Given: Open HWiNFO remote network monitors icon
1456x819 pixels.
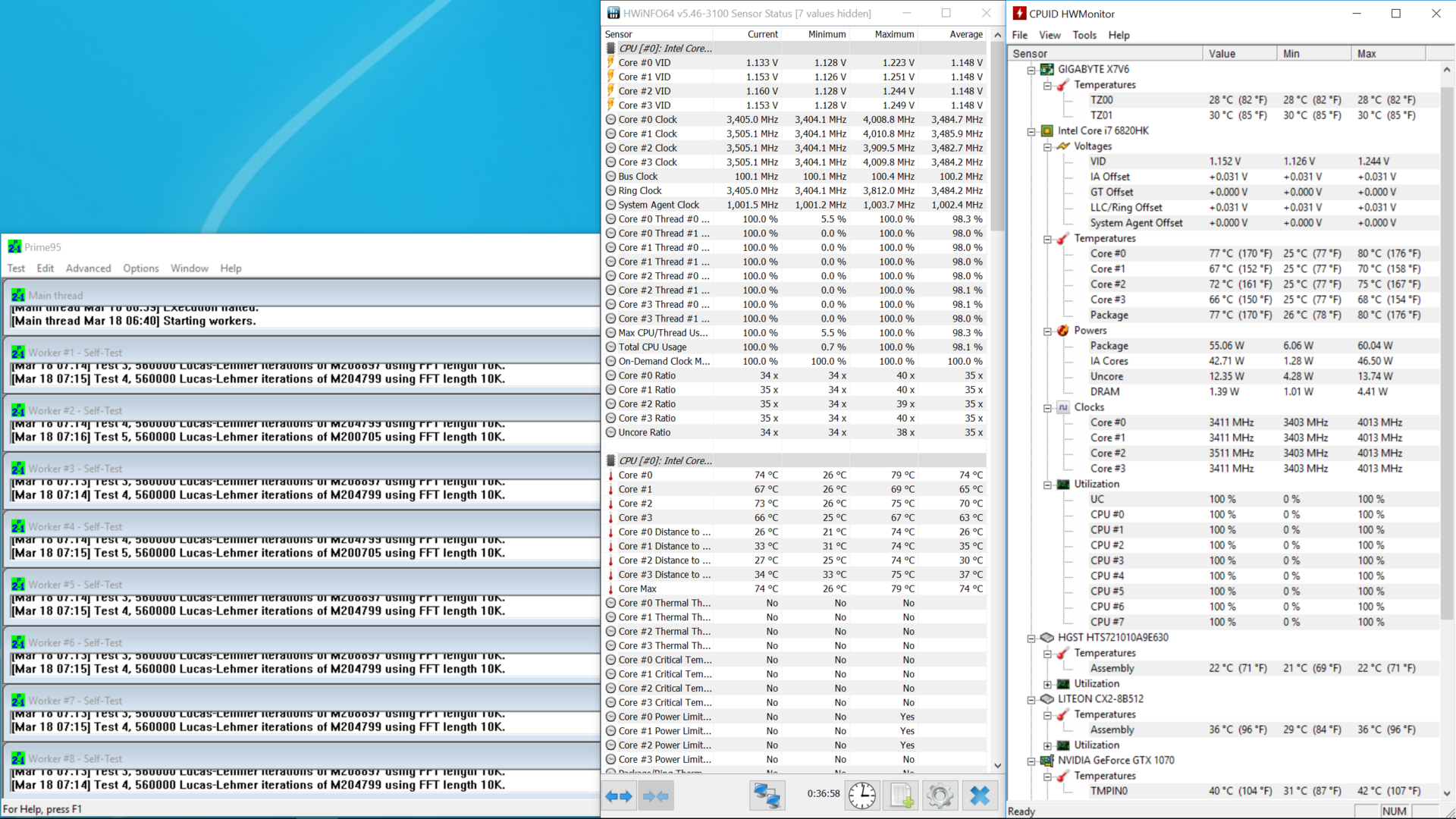Looking at the screenshot, I should (766, 795).
